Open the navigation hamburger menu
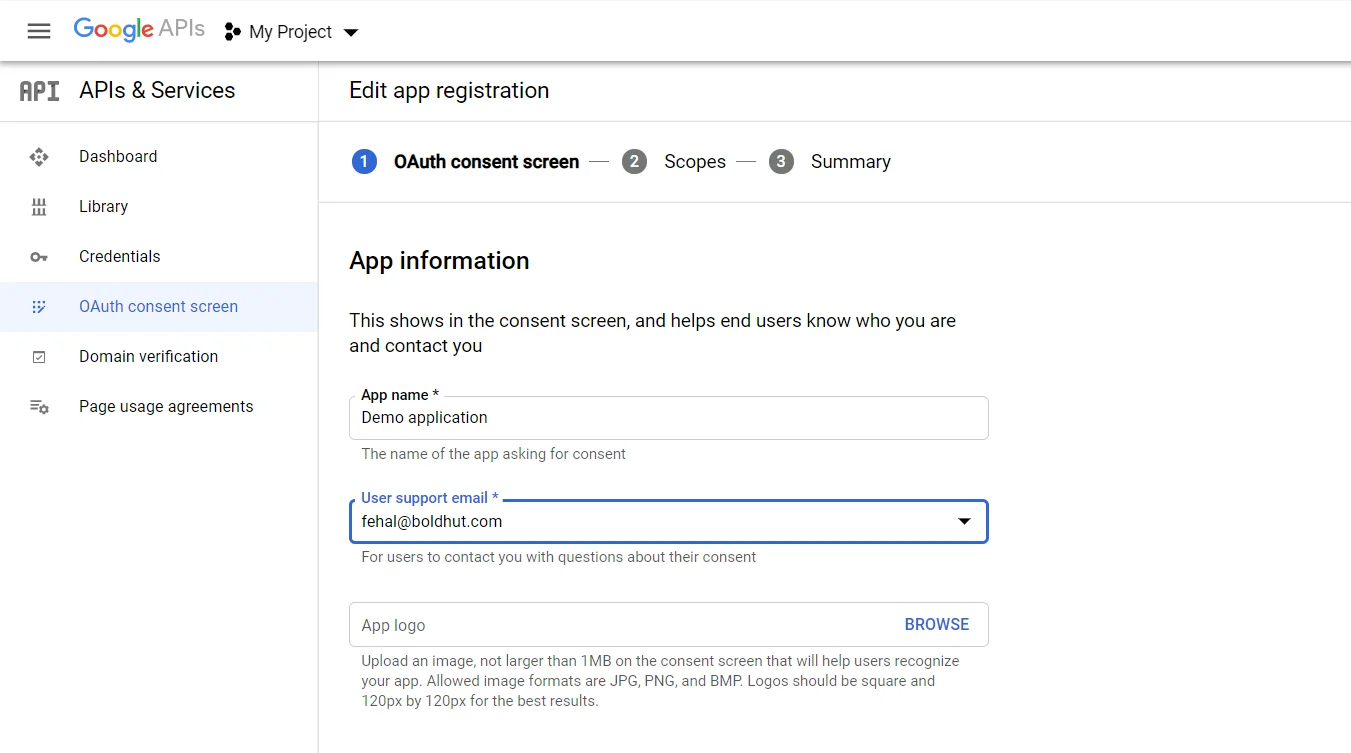The width and height of the screenshot is (1351, 753). 39,31
